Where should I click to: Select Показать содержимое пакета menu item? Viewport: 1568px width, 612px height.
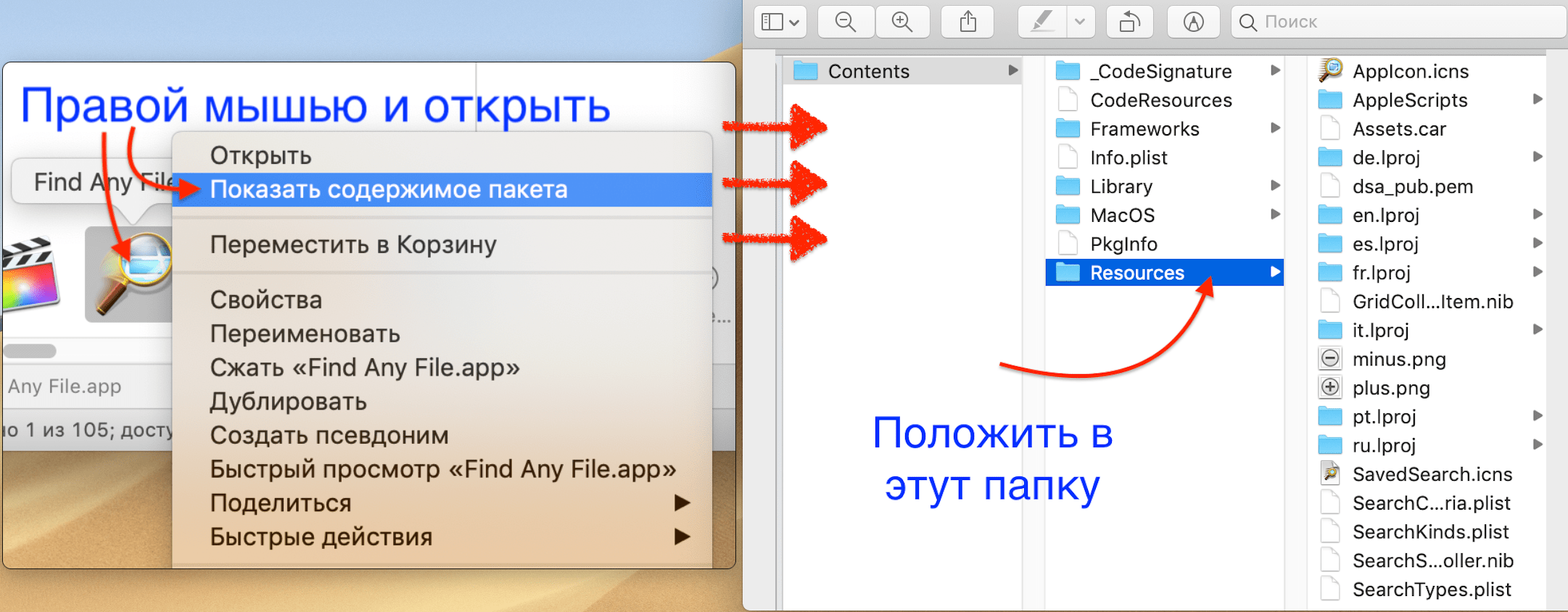point(442,189)
